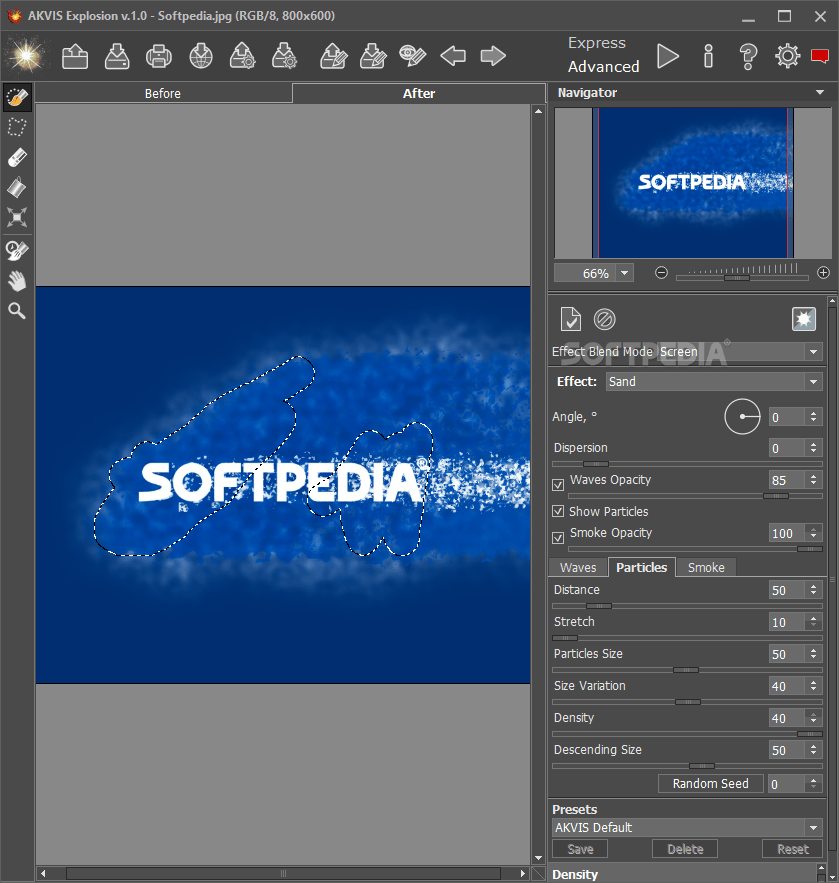The image size is (839, 883).
Task: Select the Hand pan tool
Action: (x=17, y=280)
